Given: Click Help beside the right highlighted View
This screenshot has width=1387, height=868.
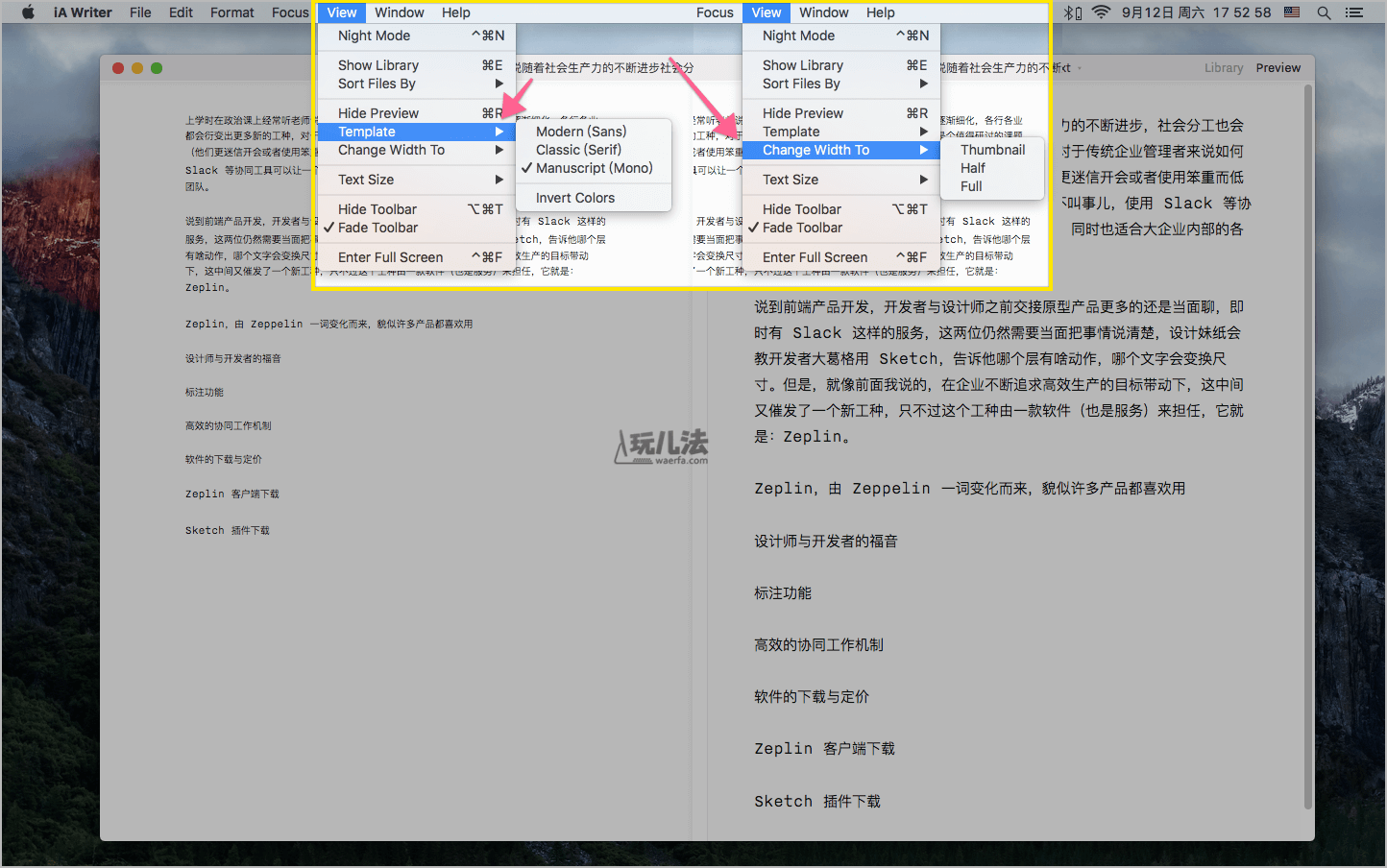Looking at the screenshot, I should pos(881,12).
